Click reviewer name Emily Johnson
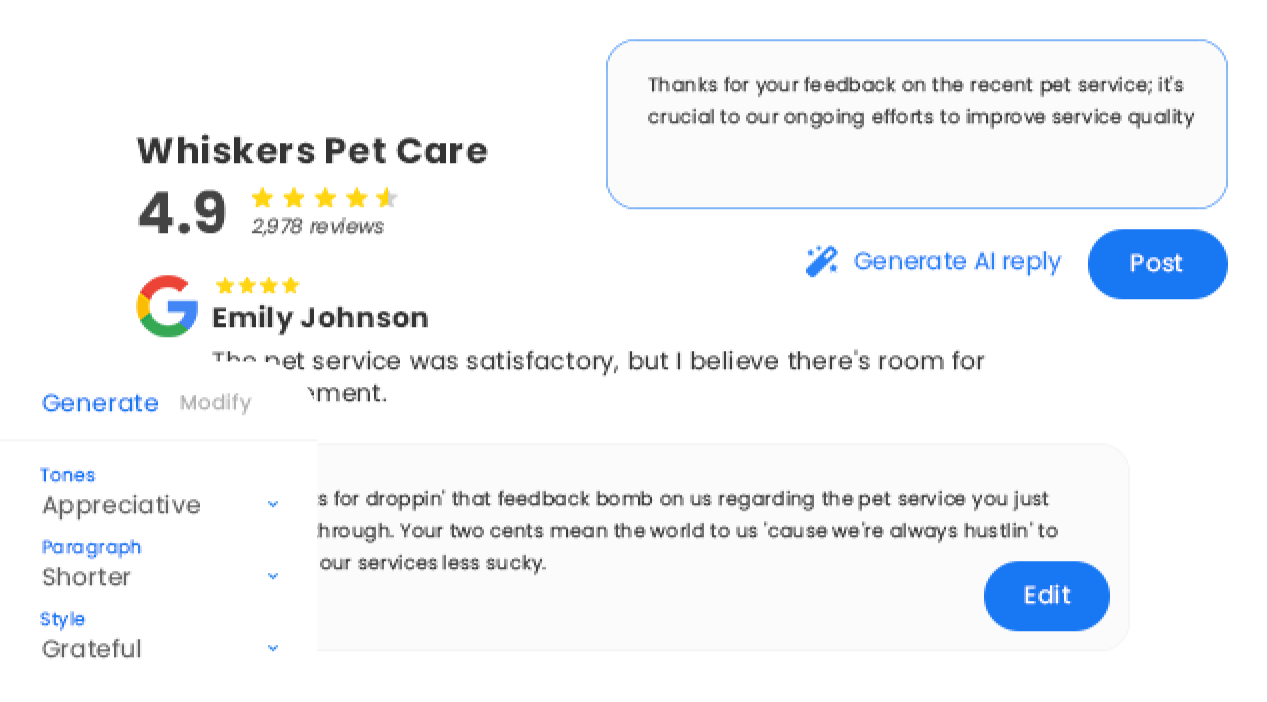 coord(320,318)
